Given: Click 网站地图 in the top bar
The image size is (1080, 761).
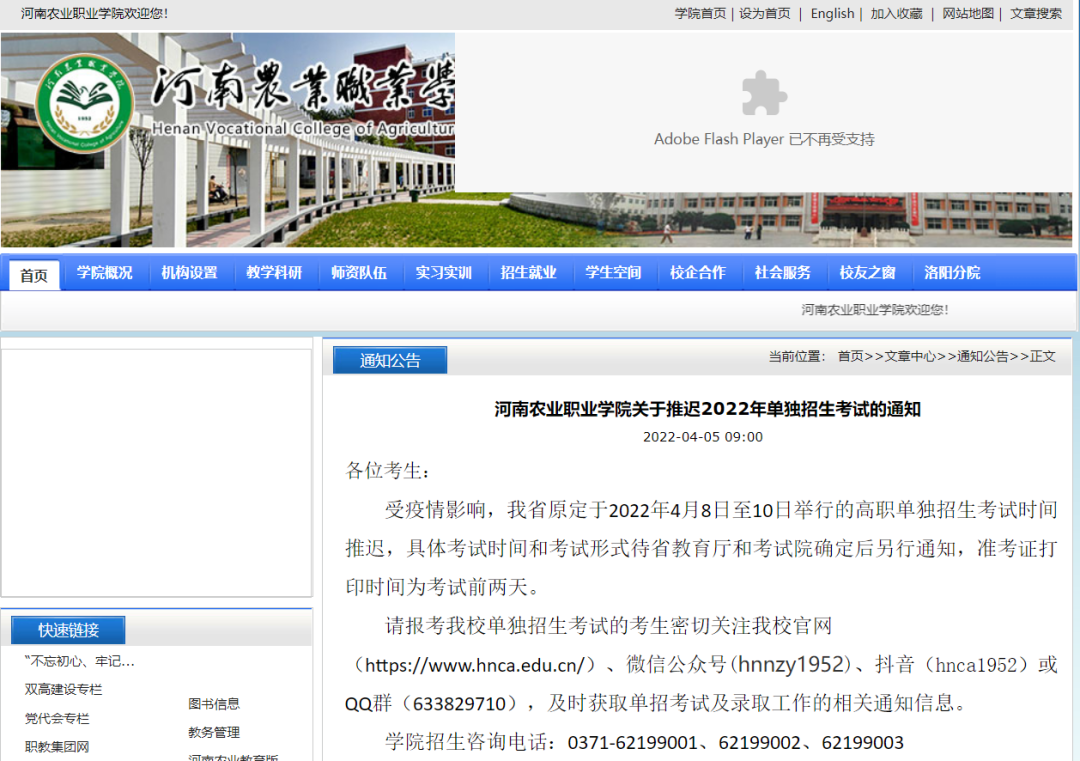Looking at the screenshot, I should point(967,13).
